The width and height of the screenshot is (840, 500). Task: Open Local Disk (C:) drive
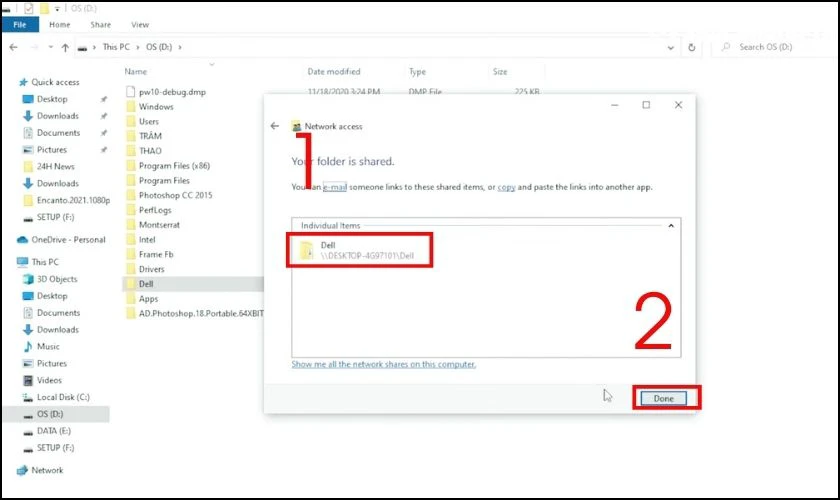56,397
